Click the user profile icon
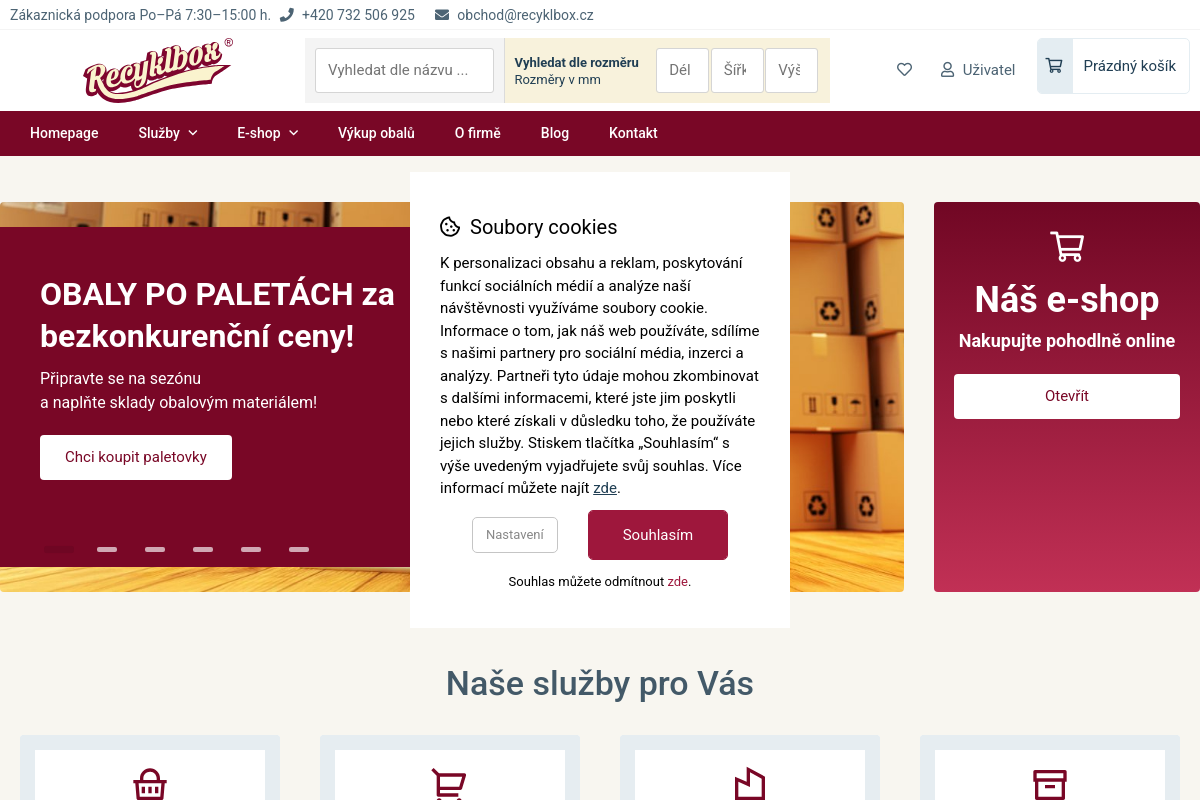 tap(947, 70)
